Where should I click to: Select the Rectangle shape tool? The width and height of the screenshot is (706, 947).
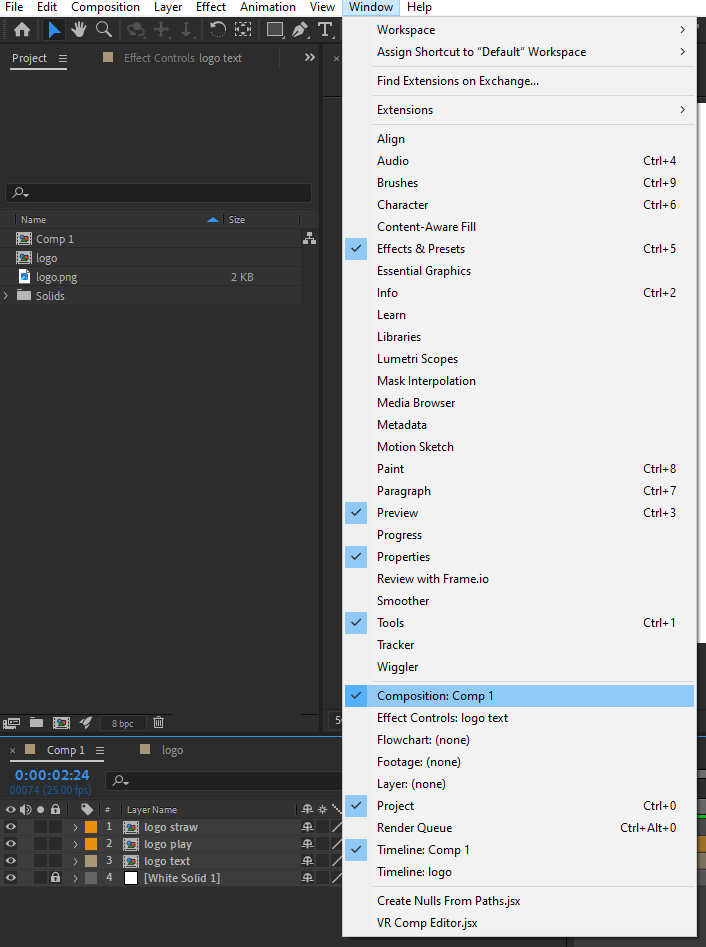click(x=275, y=30)
